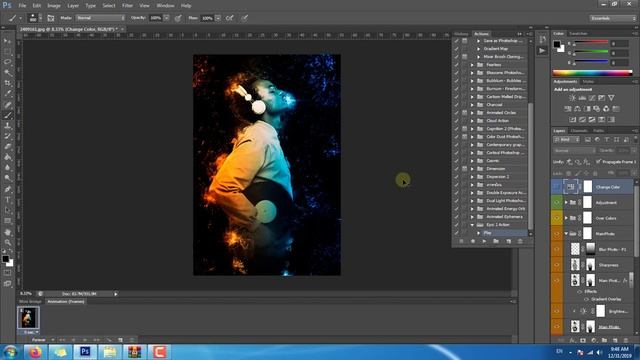Add a Color Balance adjustment icon
Viewport: 640px width, 360px height.
[x=577, y=109]
